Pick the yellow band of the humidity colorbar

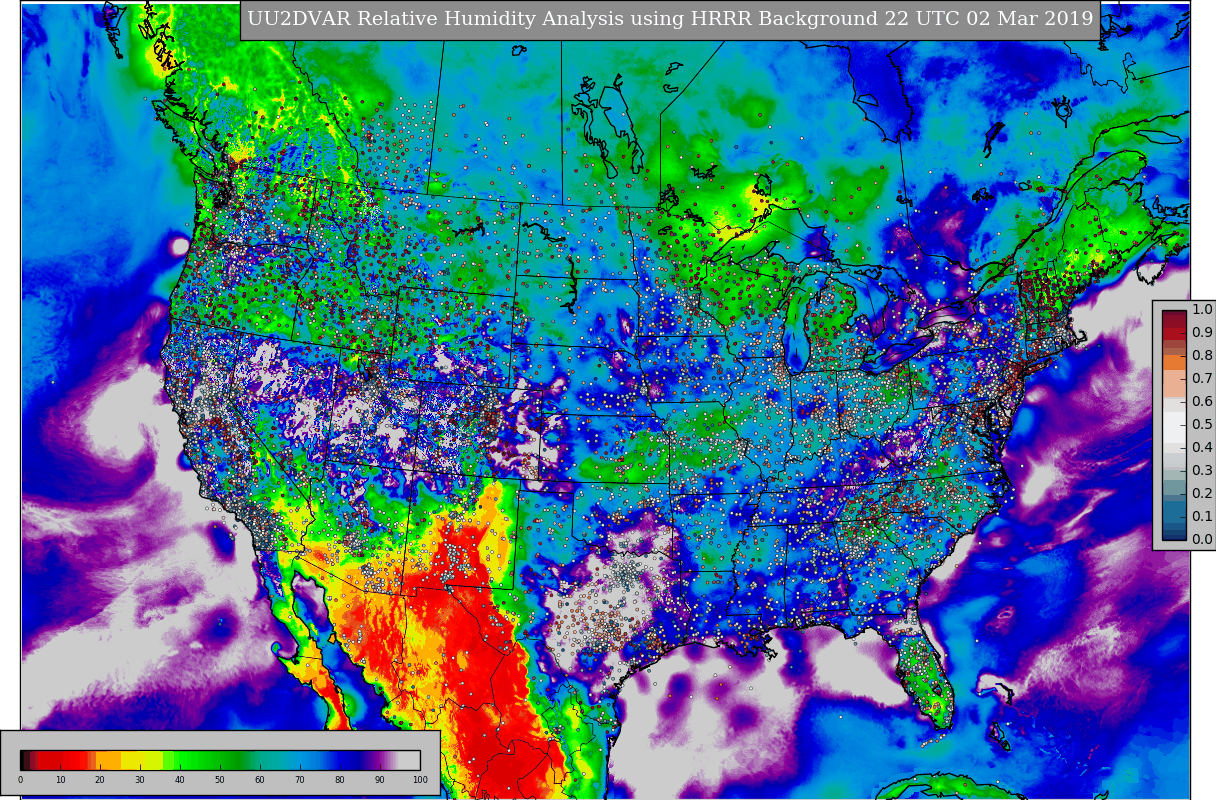tap(140, 760)
